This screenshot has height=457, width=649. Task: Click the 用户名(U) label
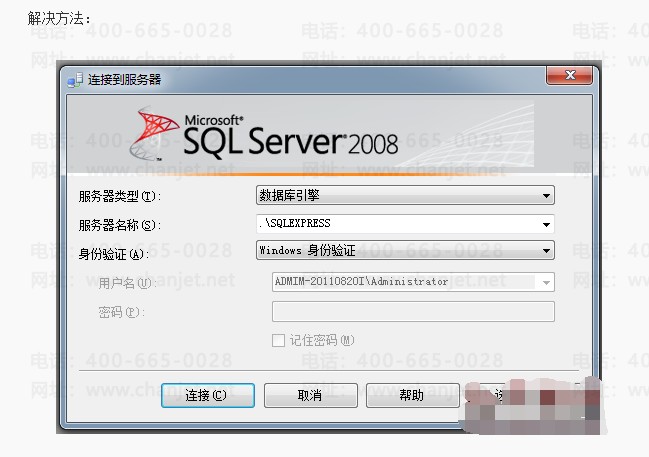pos(127,283)
